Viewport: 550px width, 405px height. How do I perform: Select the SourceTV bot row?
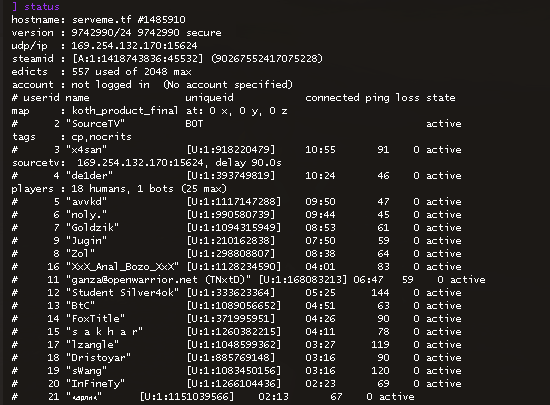237,124
